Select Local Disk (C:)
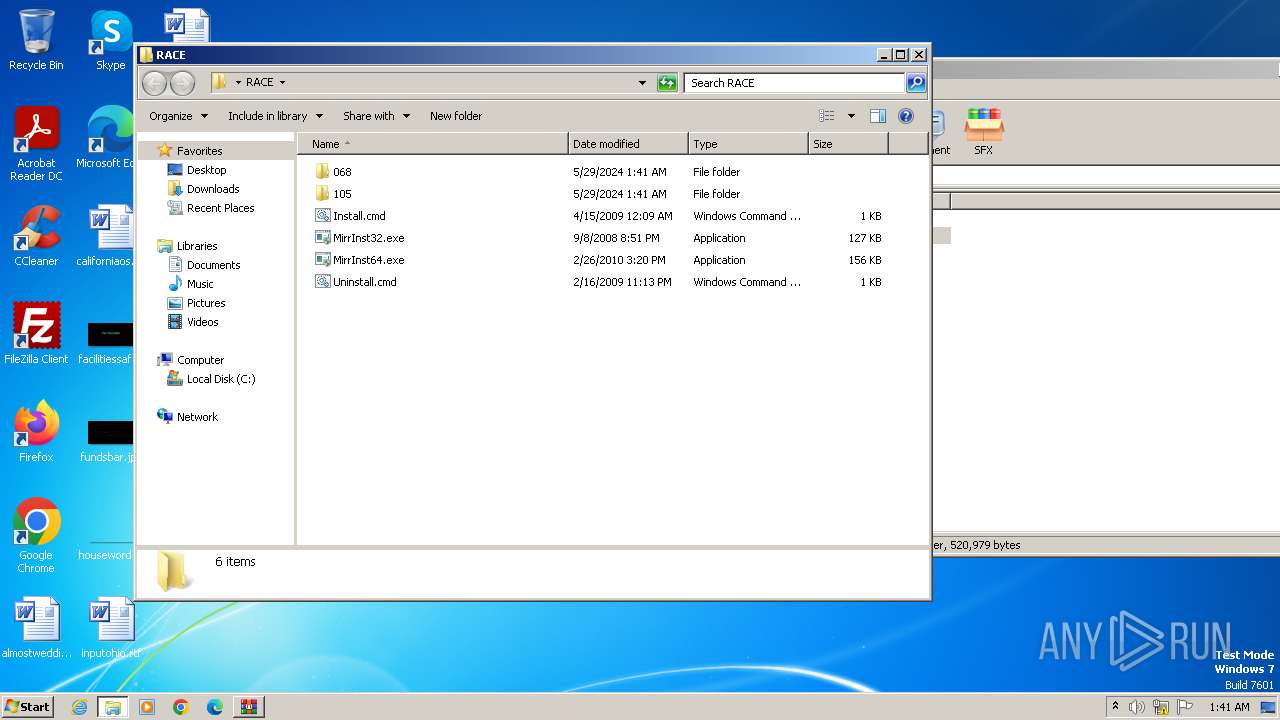The height and width of the screenshot is (720, 1280). (x=221, y=379)
